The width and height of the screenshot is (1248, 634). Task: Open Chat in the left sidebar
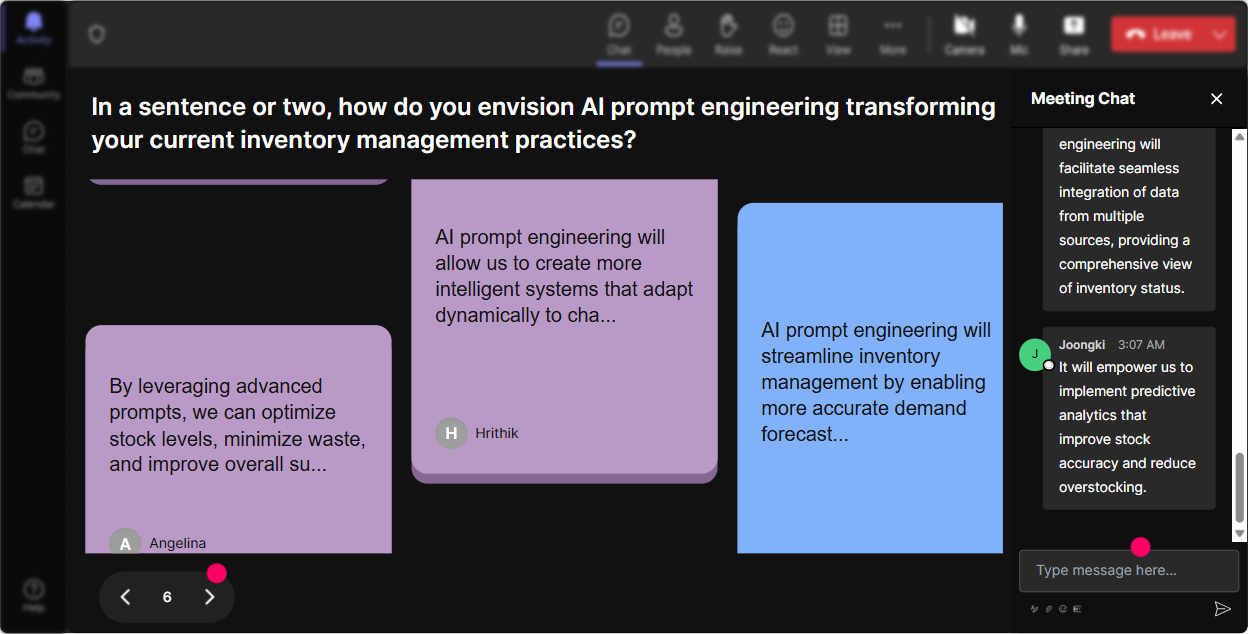[x=33, y=138]
